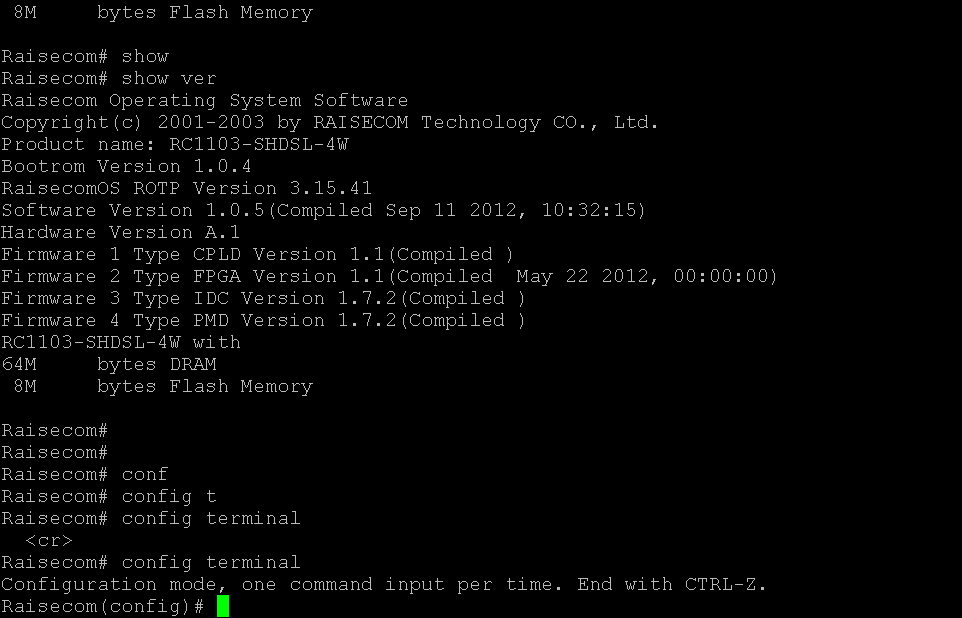This screenshot has height=618, width=962.
Task: Click the 'Bootrom Version 1.0.4' line
Action: (126, 166)
